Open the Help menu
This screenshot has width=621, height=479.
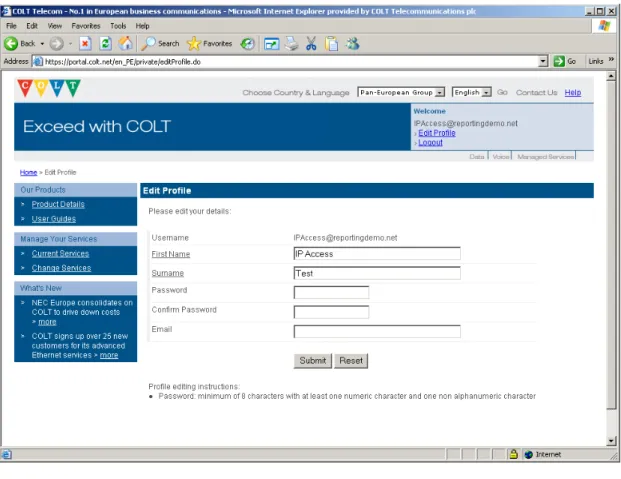click(142, 26)
